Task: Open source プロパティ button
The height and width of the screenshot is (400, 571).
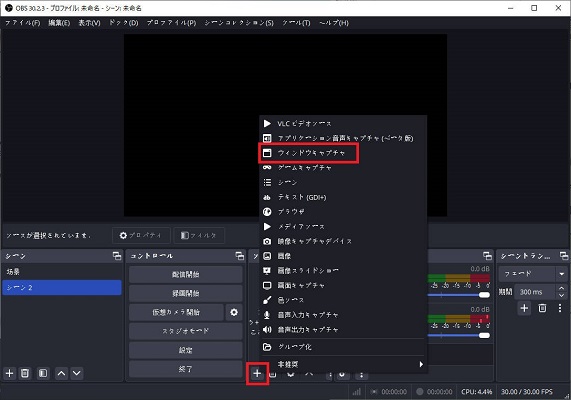Action: click(141, 235)
